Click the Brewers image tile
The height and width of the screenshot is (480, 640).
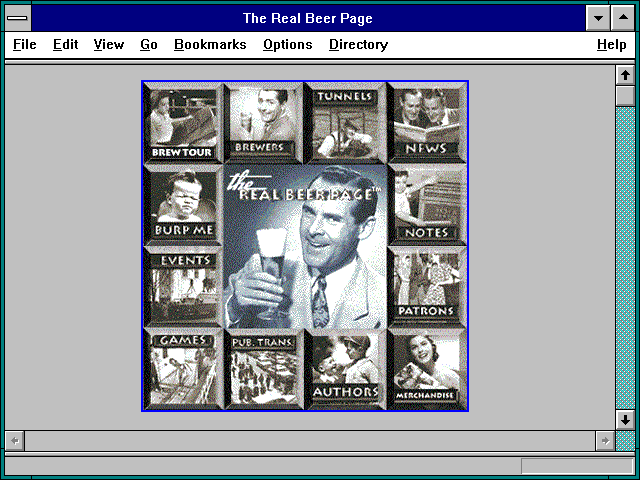(x=264, y=123)
